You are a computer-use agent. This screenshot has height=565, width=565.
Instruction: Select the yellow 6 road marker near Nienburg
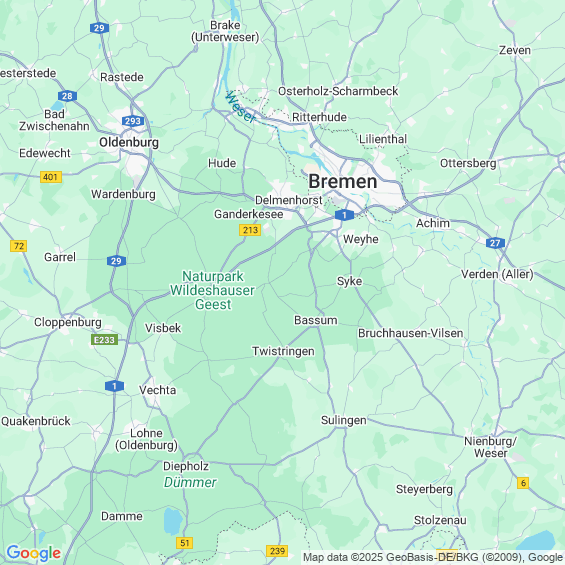[x=523, y=483]
